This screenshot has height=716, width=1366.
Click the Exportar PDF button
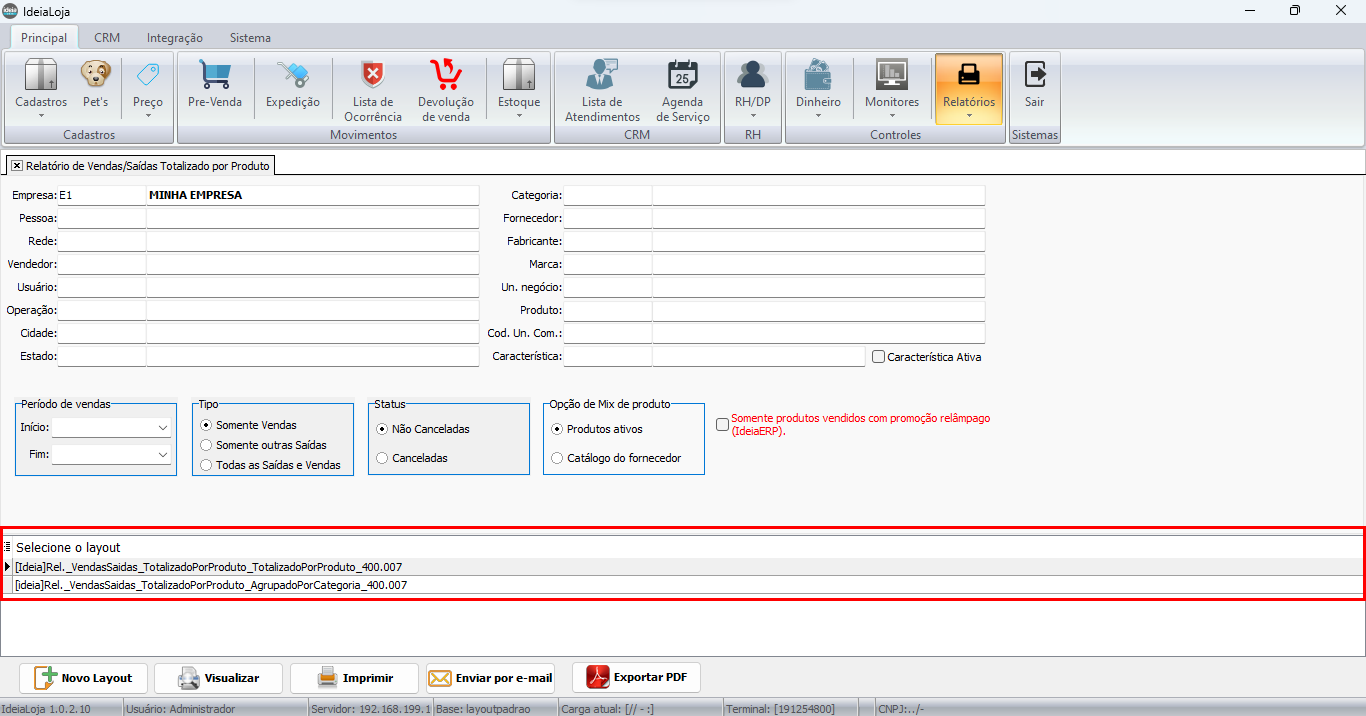click(x=636, y=678)
